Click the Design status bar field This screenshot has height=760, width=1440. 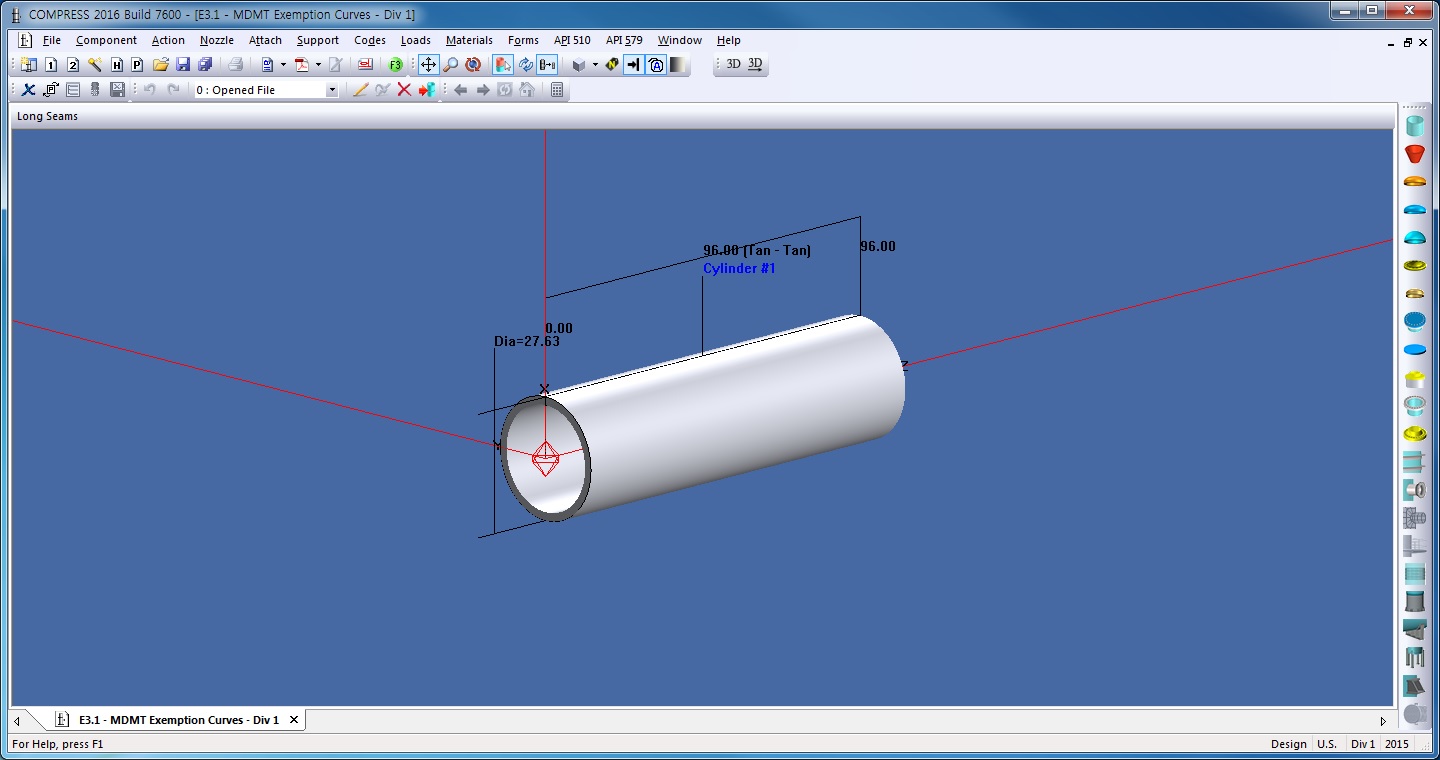pyautogui.click(x=1288, y=744)
